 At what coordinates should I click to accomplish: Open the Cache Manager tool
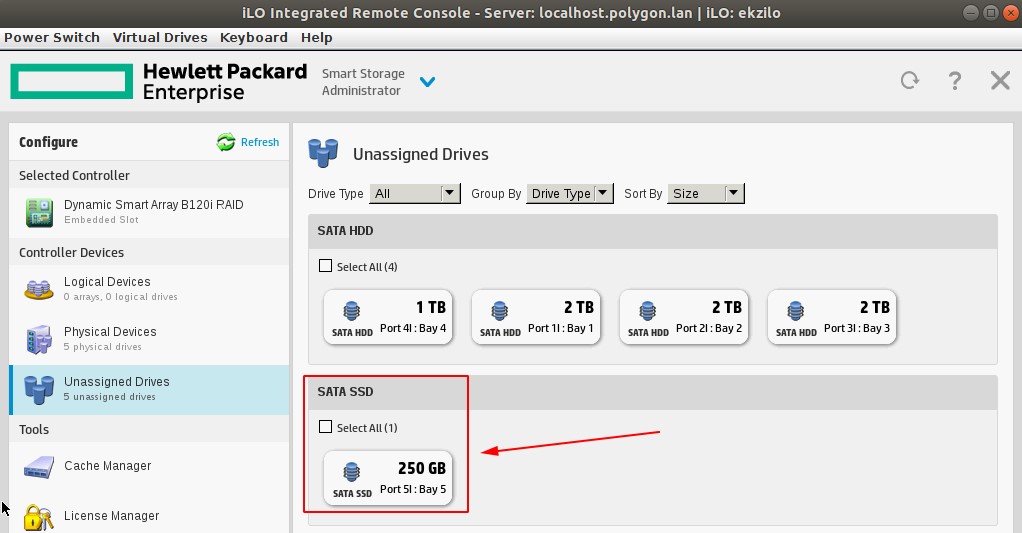[x=107, y=466]
